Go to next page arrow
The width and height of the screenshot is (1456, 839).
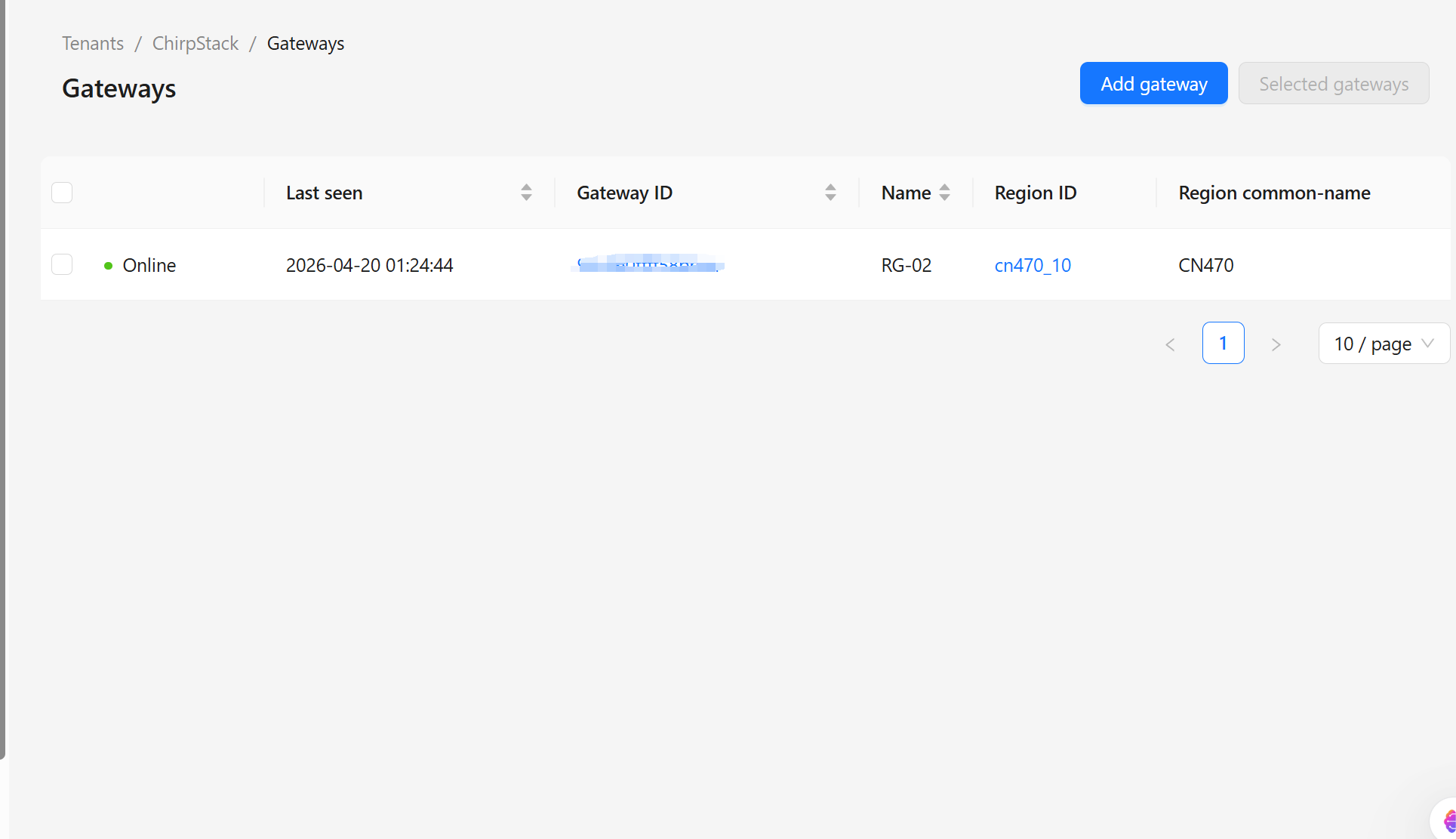tap(1276, 344)
